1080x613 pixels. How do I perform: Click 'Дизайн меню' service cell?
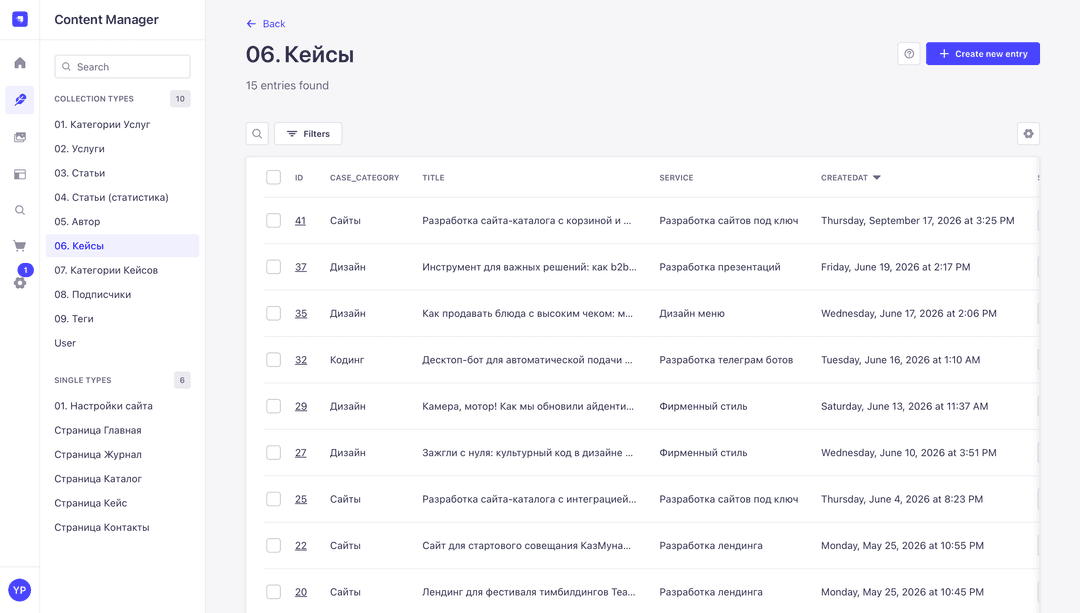click(692, 313)
